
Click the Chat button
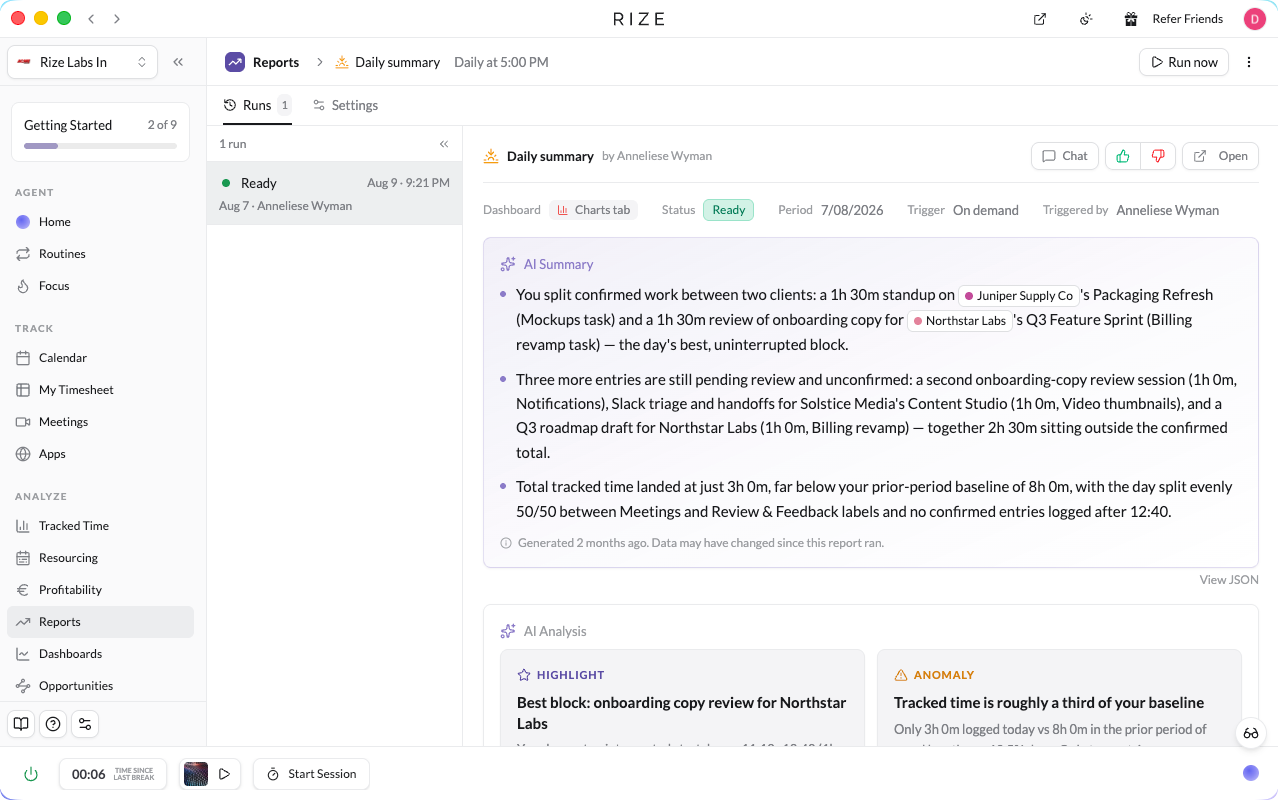(x=1065, y=156)
